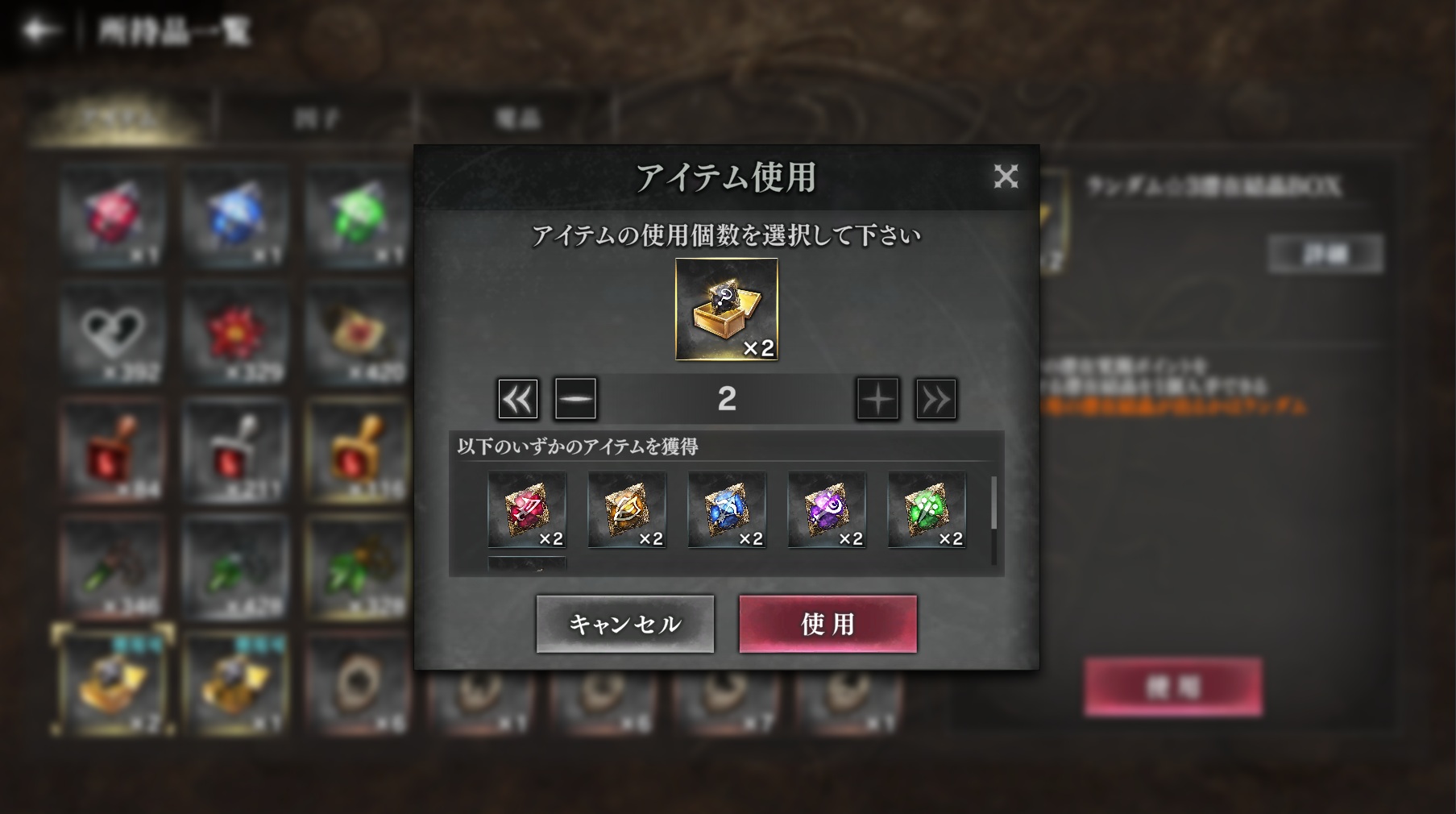Close the アイテム使用 dialog with X
Screen dimensions: 1456x814
(x=1006, y=176)
